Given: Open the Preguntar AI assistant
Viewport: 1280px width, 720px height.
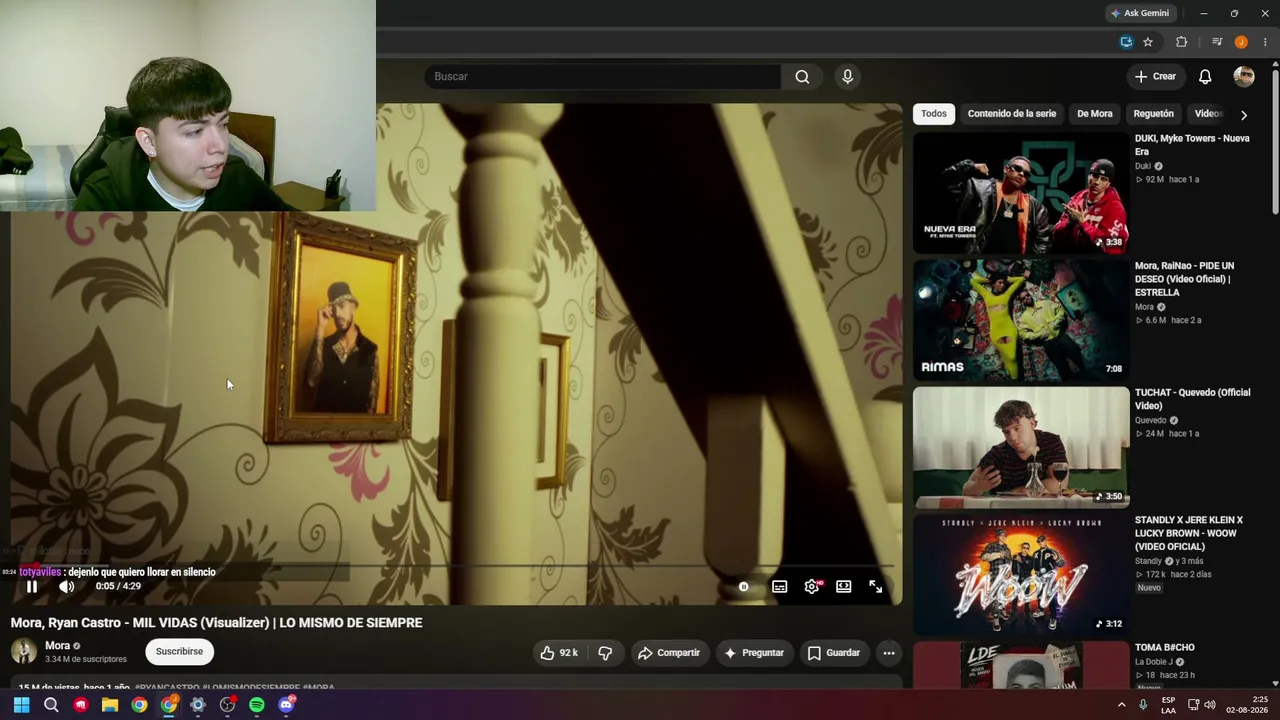Looking at the screenshot, I should (x=754, y=653).
